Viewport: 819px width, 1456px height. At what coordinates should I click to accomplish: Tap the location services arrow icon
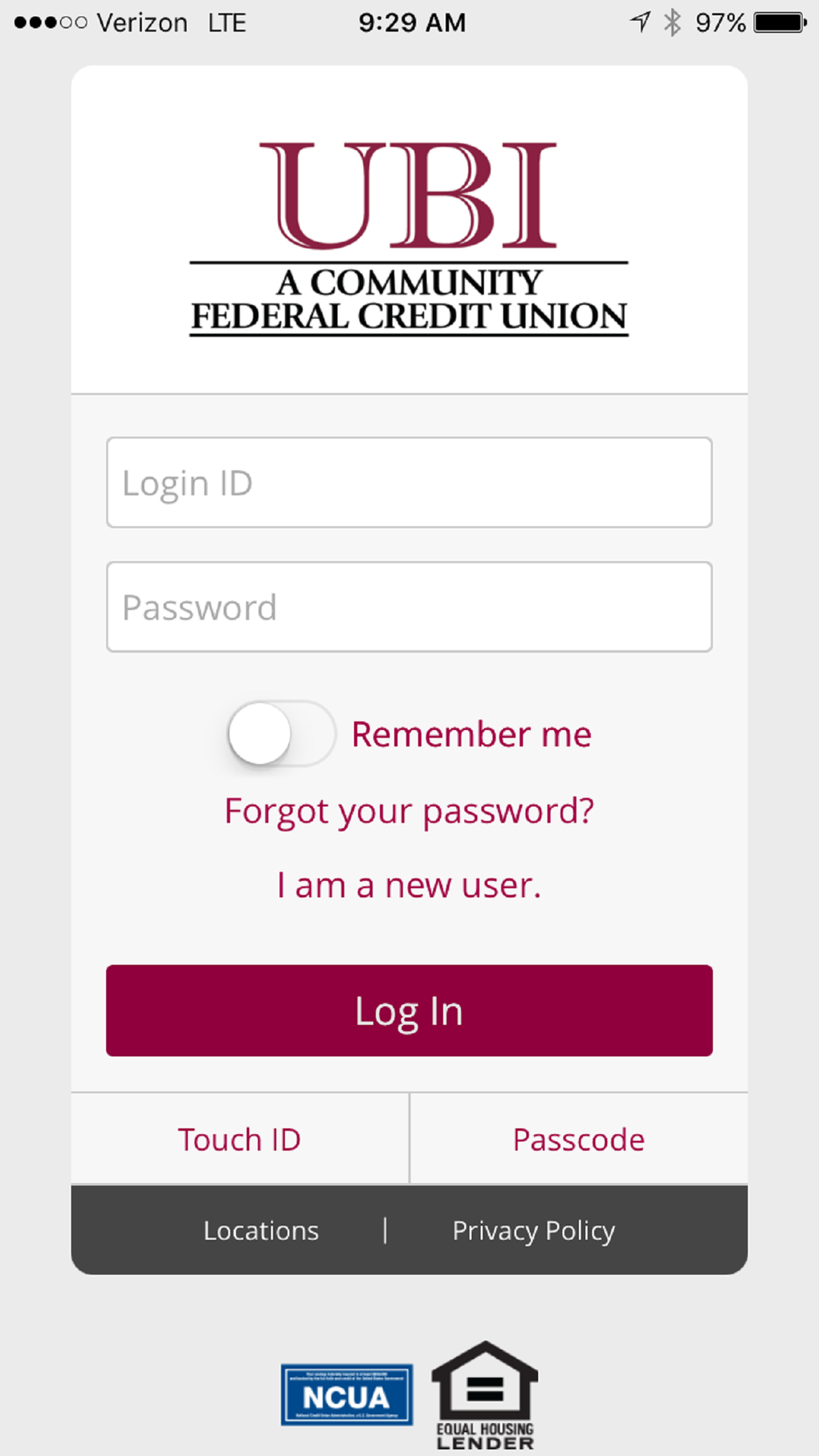640,22
